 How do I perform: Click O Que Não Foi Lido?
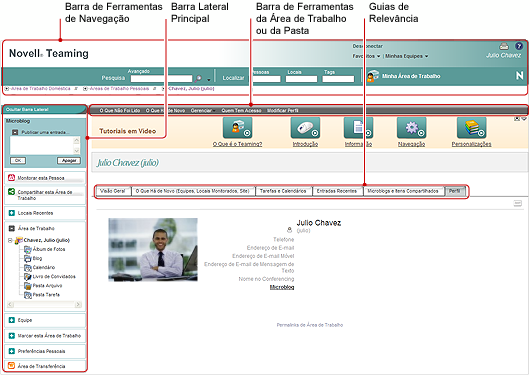tap(120, 111)
